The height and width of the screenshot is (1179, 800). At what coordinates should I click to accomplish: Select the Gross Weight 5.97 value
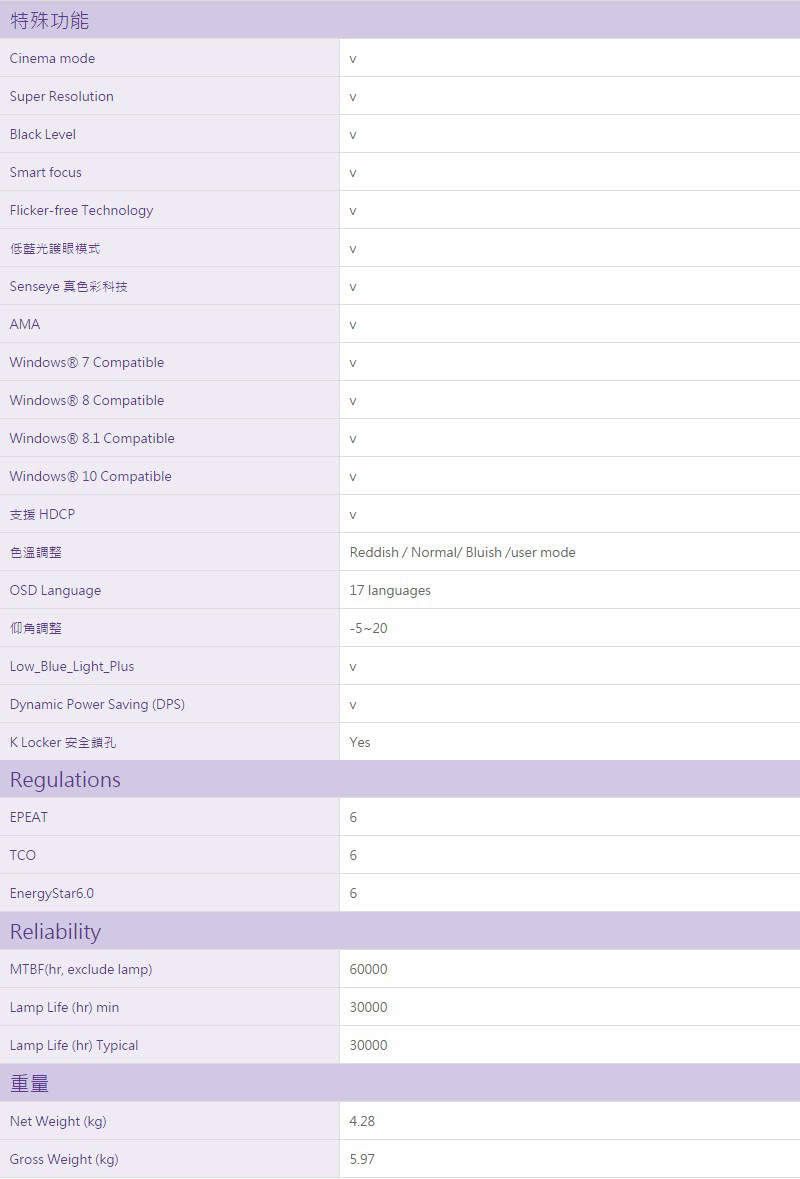(x=362, y=1159)
